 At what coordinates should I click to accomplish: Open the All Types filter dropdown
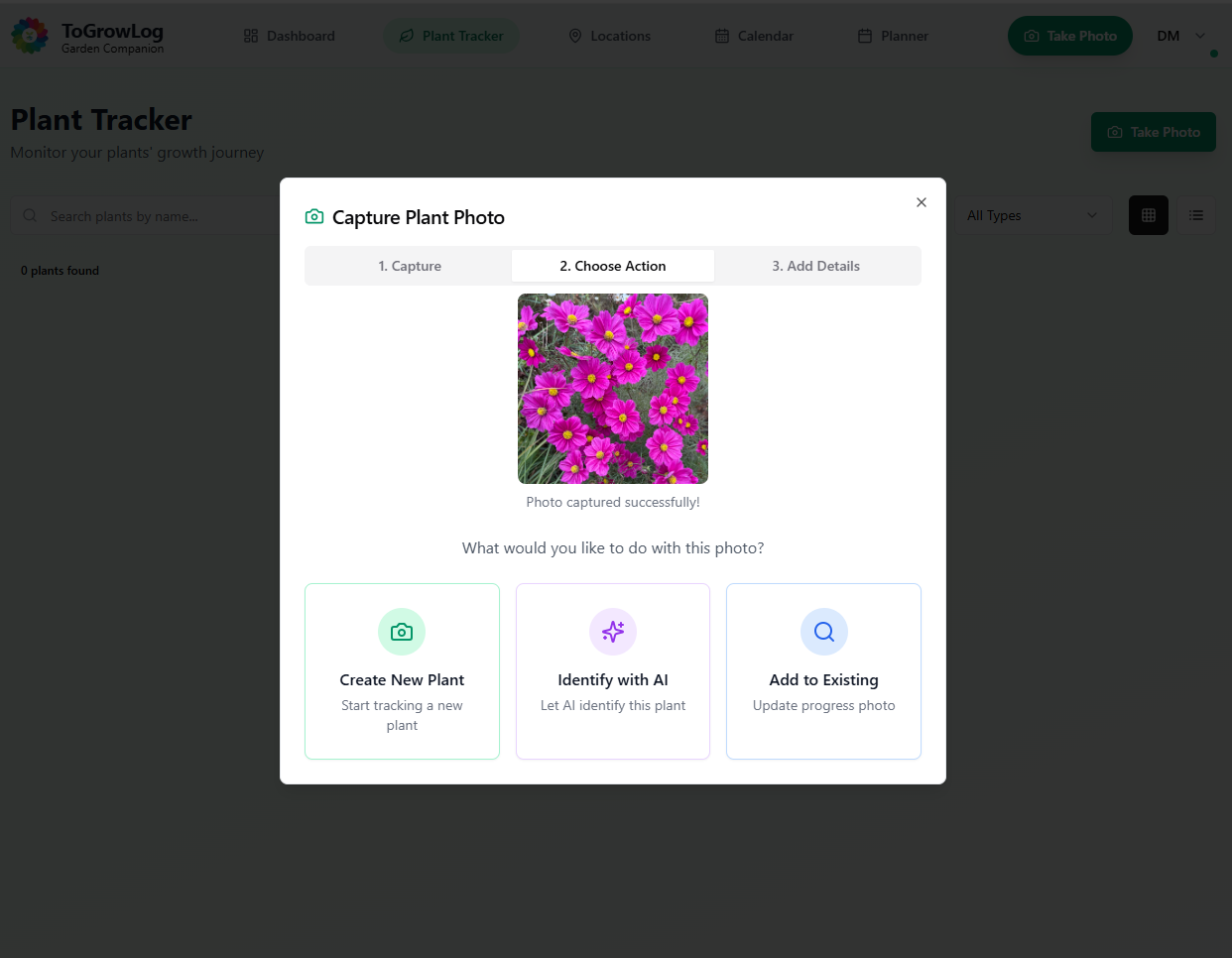1032,215
